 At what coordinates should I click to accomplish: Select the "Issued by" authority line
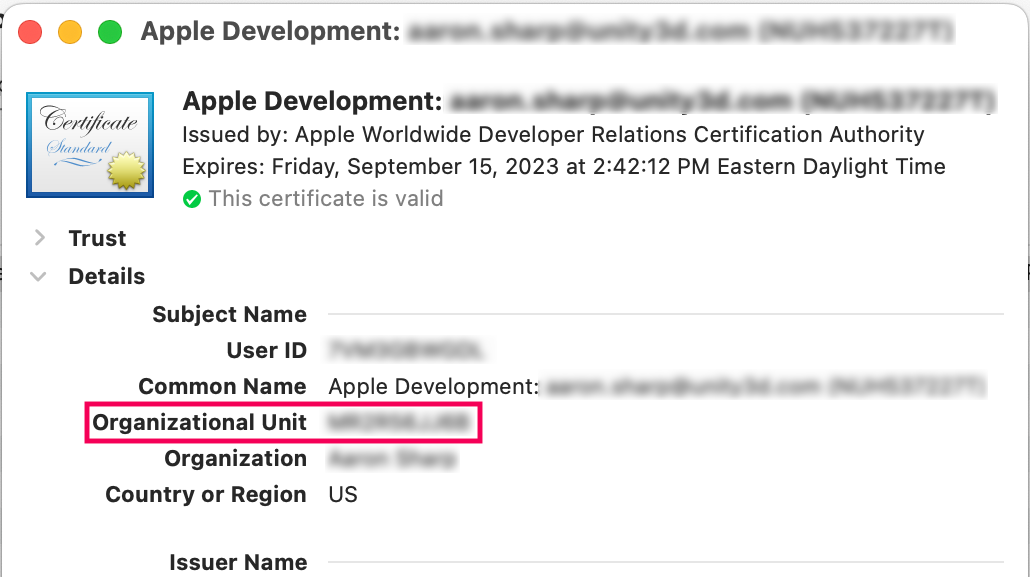tap(552, 134)
